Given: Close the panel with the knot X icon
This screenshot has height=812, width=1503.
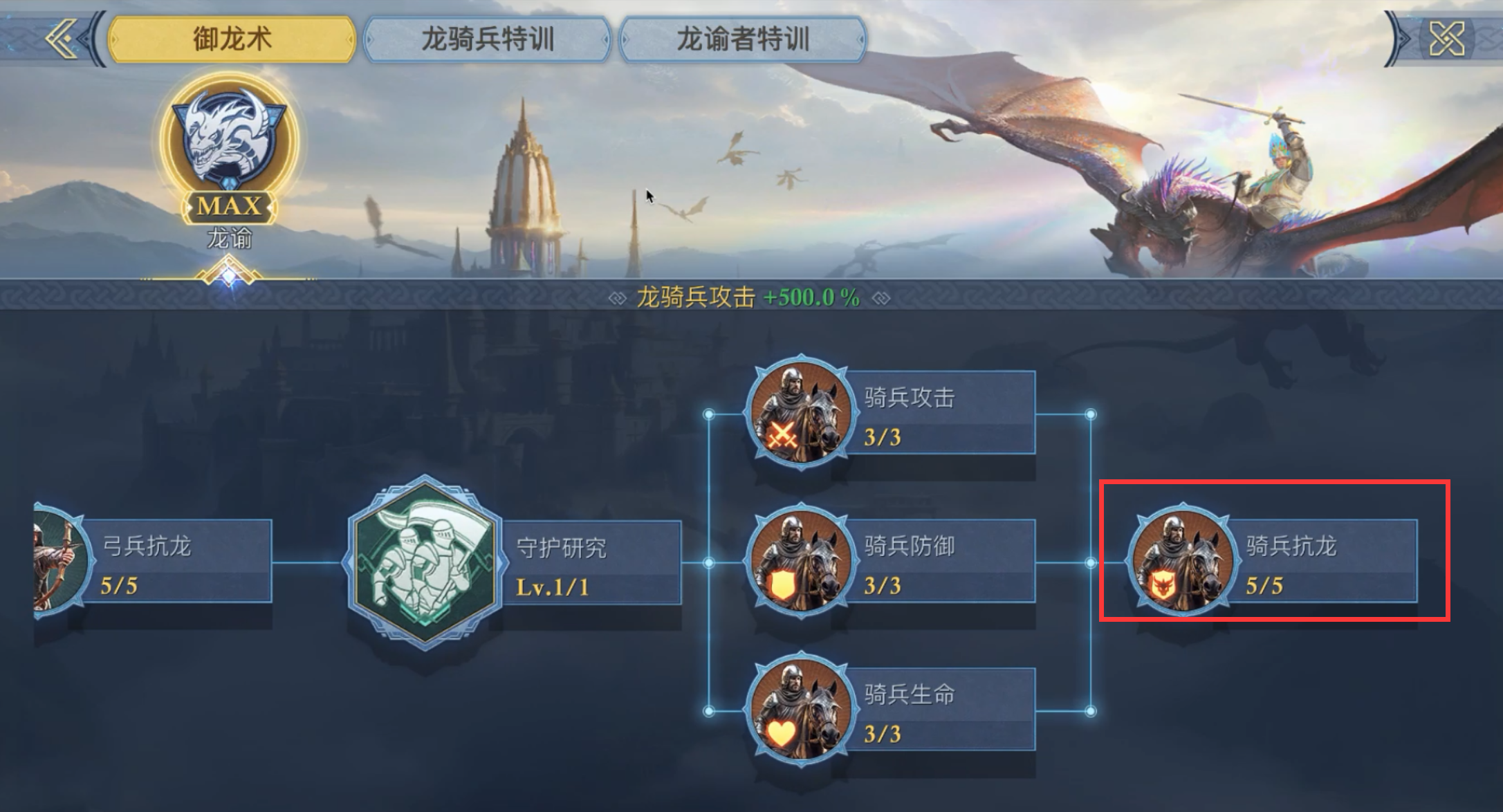Looking at the screenshot, I should [1447, 39].
